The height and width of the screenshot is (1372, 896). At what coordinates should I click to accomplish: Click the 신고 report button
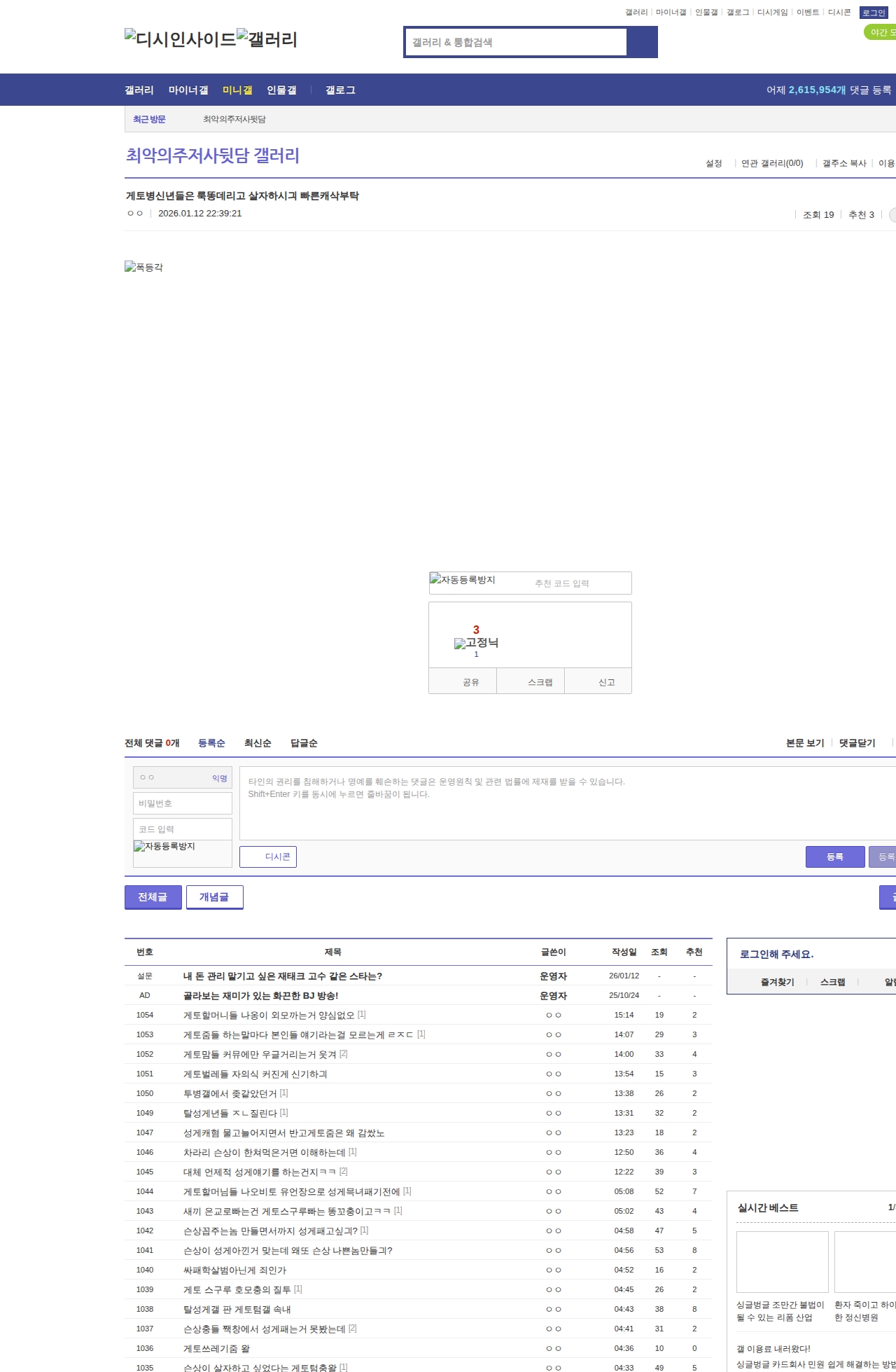[x=606, y=682]
